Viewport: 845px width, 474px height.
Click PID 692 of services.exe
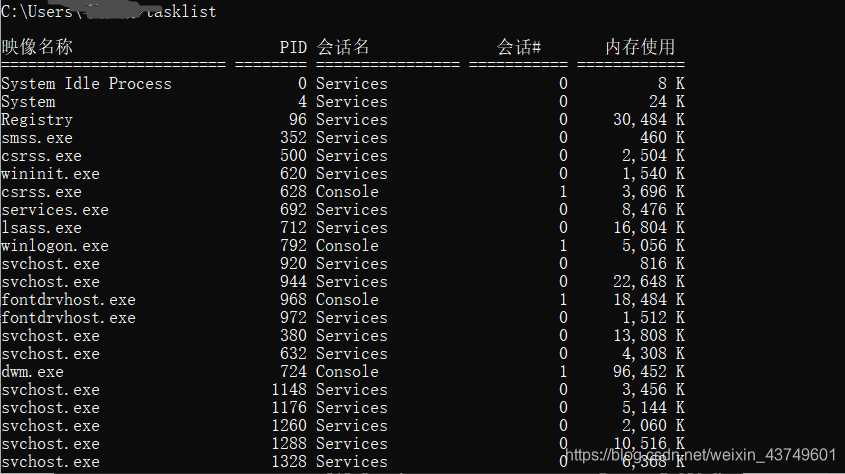293,210
